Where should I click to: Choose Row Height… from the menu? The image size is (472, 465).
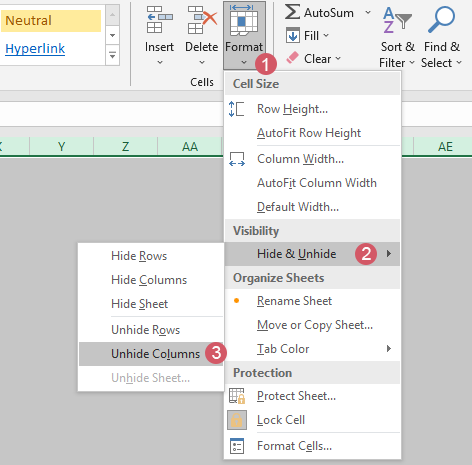coord(312,109)
